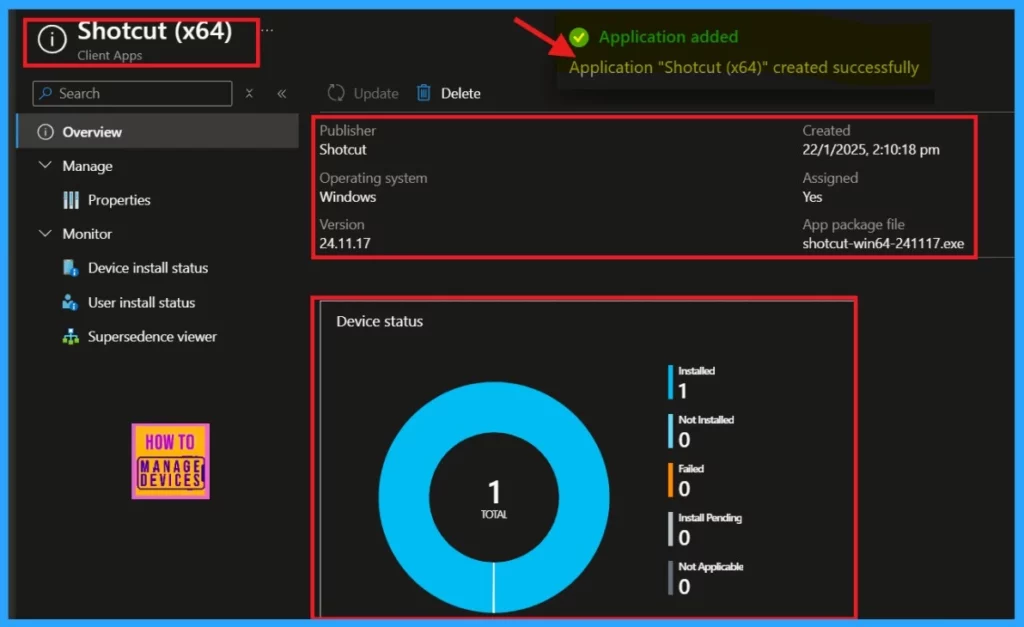Screen dimensions: 1024x627
Task: Click the Operating system value Windows
Action: (x=347, y=197)
